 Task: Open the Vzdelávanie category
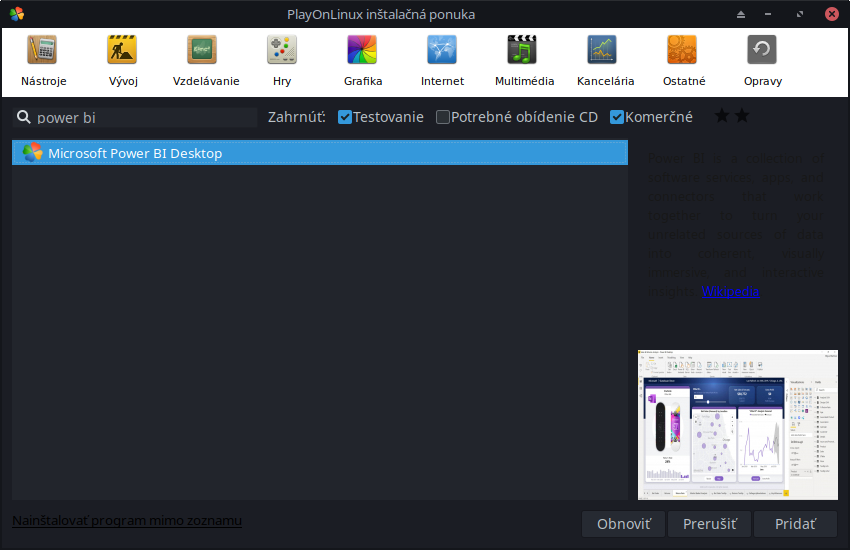(x=205, y=61)
